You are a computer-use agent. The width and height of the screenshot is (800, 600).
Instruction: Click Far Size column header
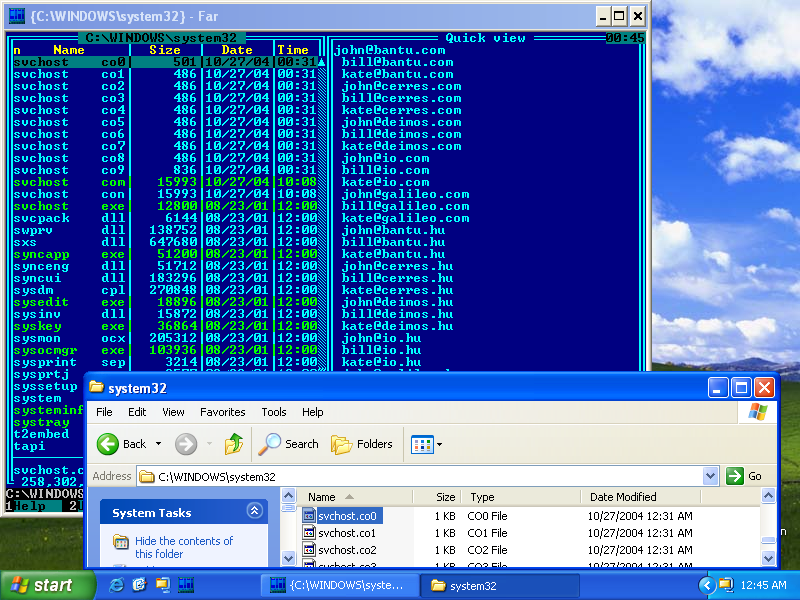[x=165, y=50]
